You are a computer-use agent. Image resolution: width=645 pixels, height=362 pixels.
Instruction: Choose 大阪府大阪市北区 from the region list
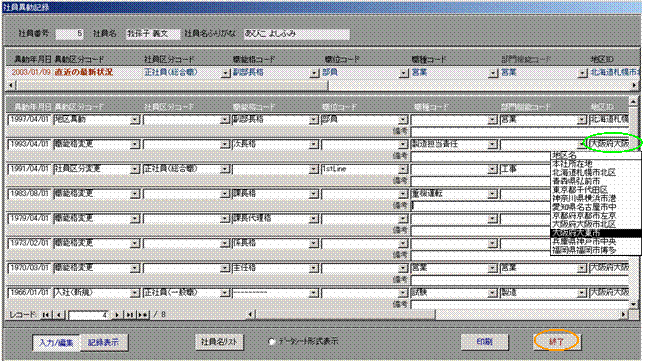(596, 224)
